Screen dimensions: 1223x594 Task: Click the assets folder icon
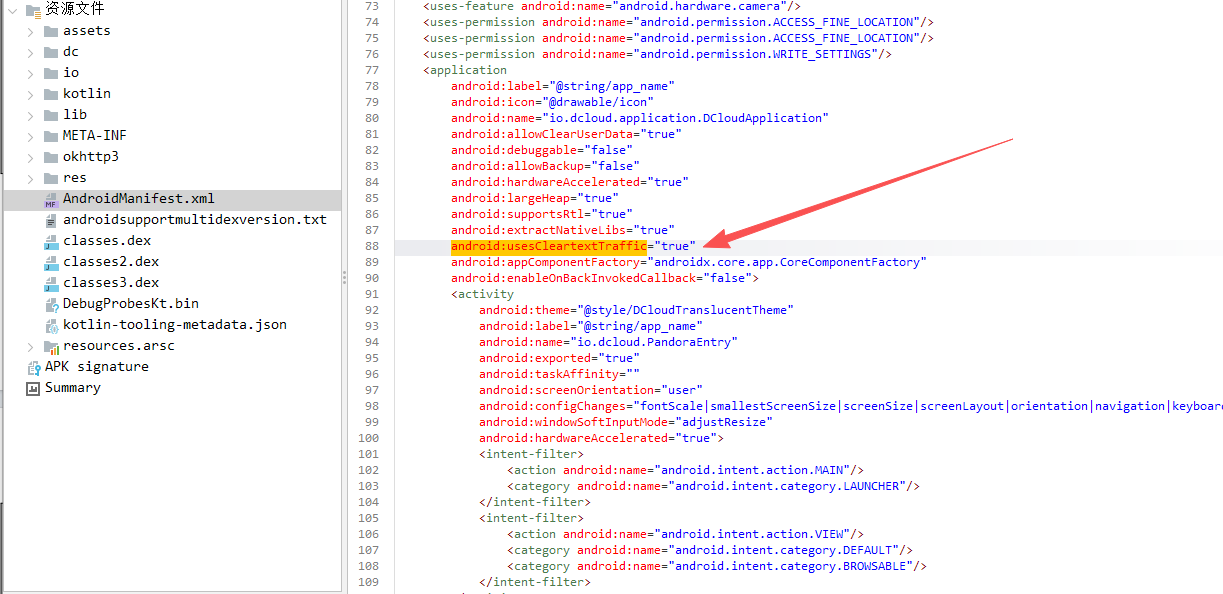coord(51,31)
